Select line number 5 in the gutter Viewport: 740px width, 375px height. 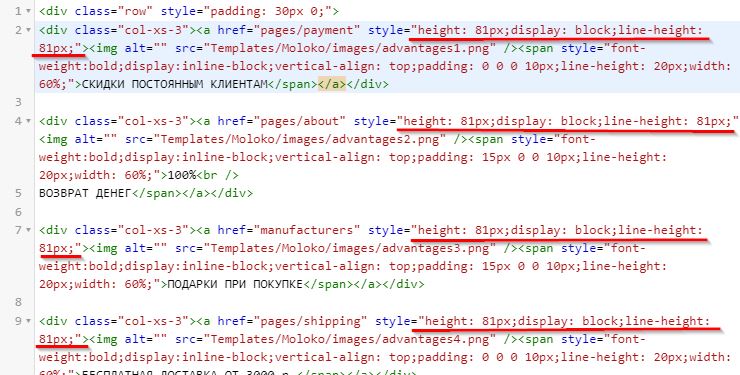coord(18,193)
